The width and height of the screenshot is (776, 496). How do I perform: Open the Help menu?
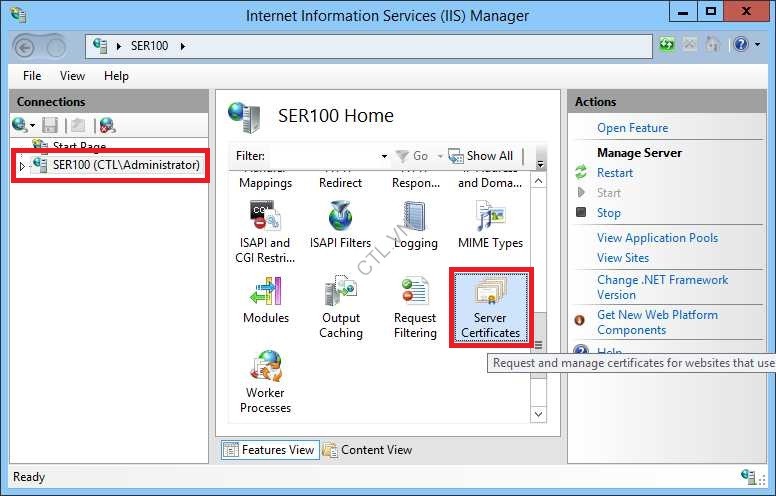(116, 76)
